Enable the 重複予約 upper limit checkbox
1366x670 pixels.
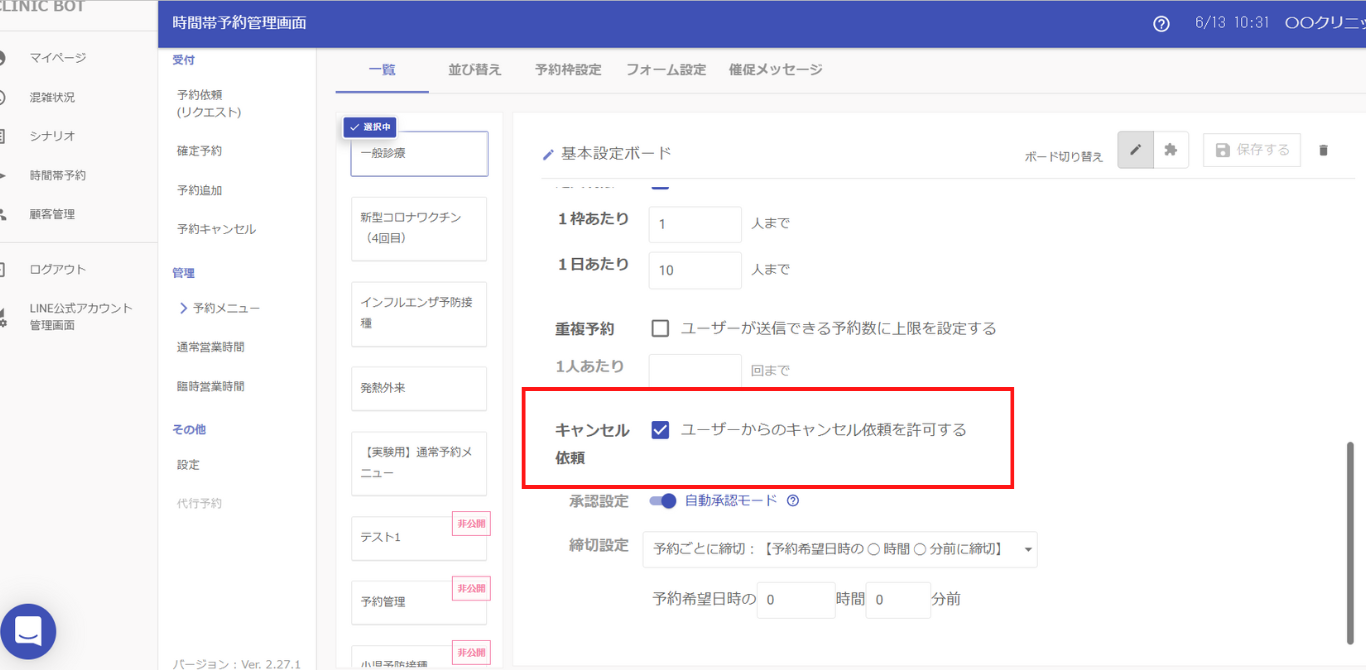pos(660,328)
